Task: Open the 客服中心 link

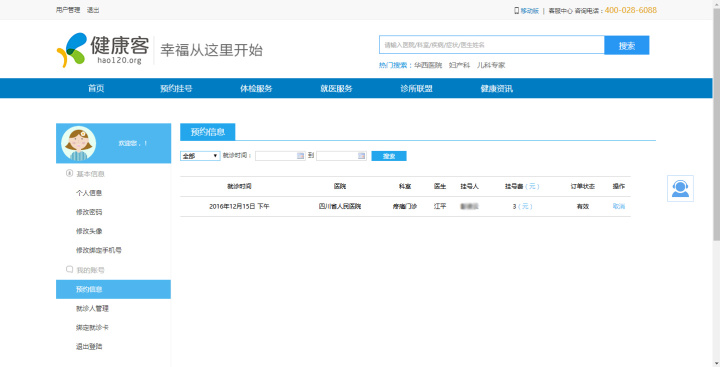Action: [560, 11]
